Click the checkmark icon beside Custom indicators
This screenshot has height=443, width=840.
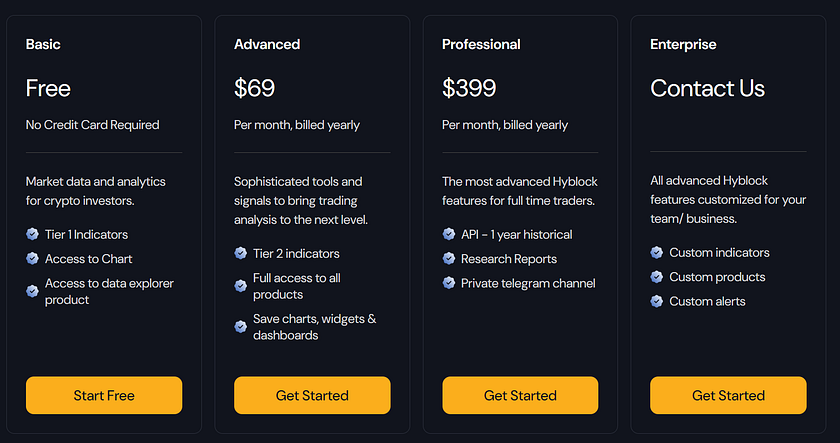[x=657, y=252]
